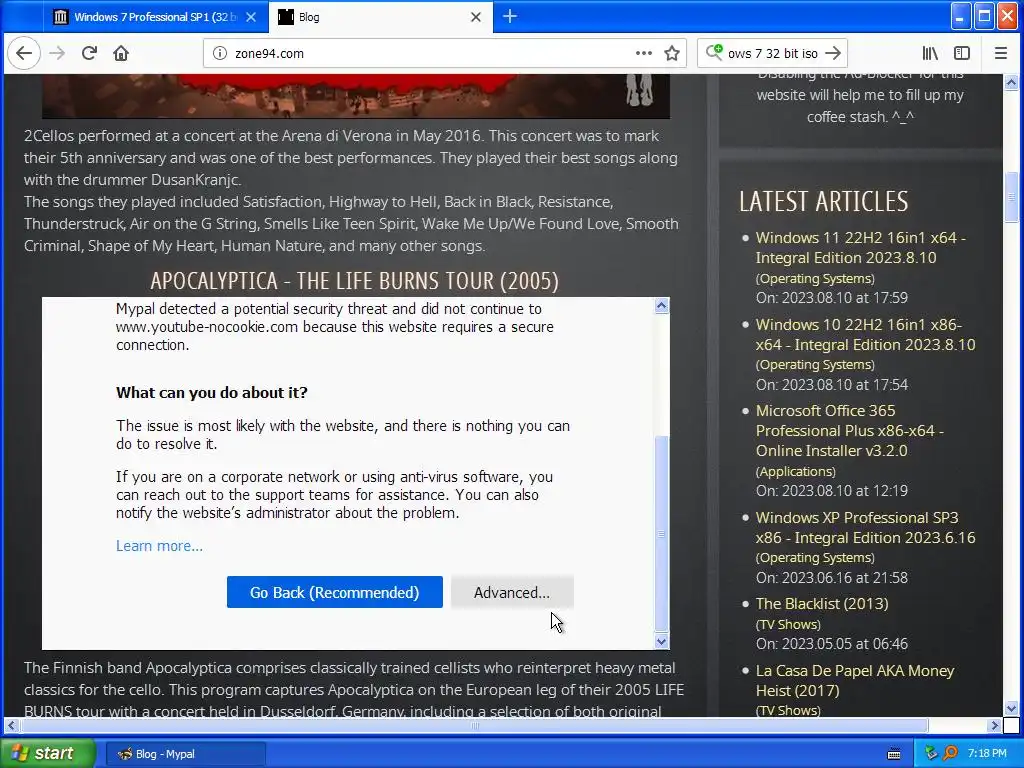Reload the current page
The height and width of the screenshot is (768, 1024).
coord(89,53)
